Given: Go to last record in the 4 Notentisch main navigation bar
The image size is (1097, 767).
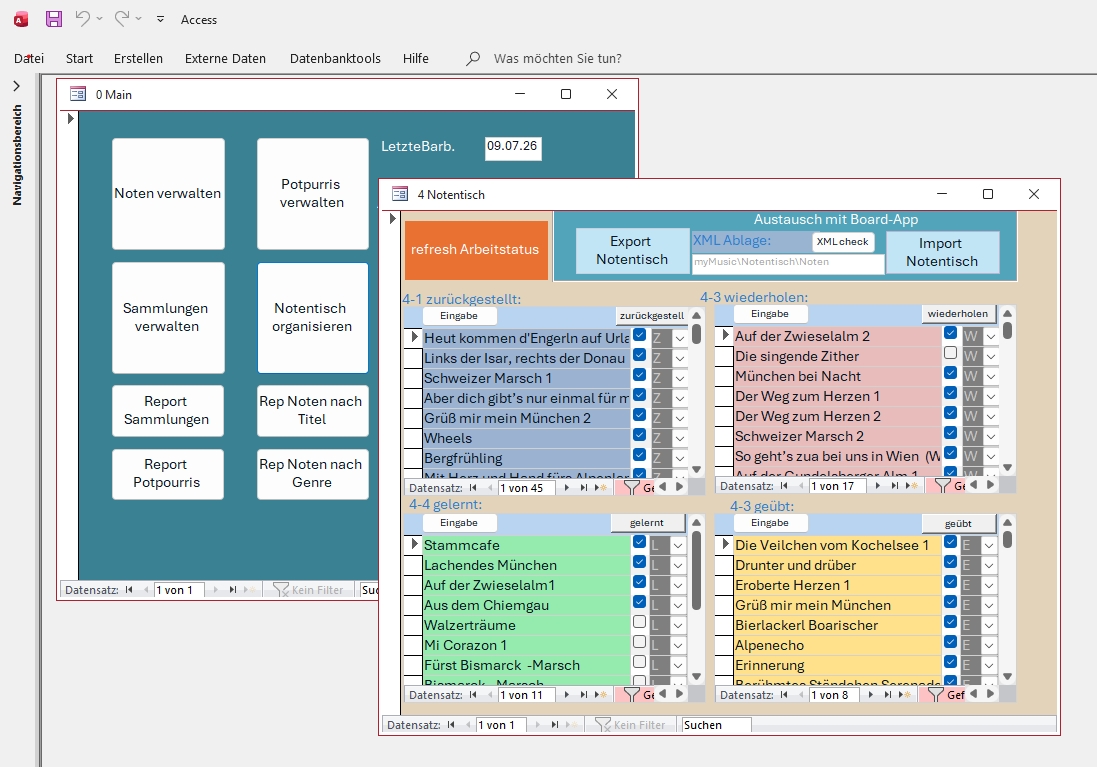Looking at the screenshot, I should click(555, 725).
